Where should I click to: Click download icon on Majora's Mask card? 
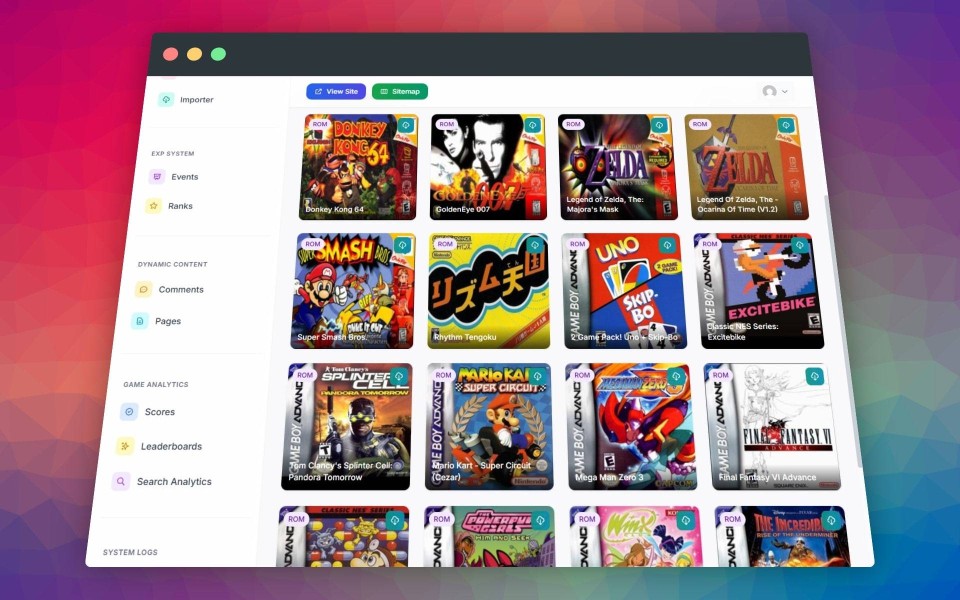[x=659, y=125]
